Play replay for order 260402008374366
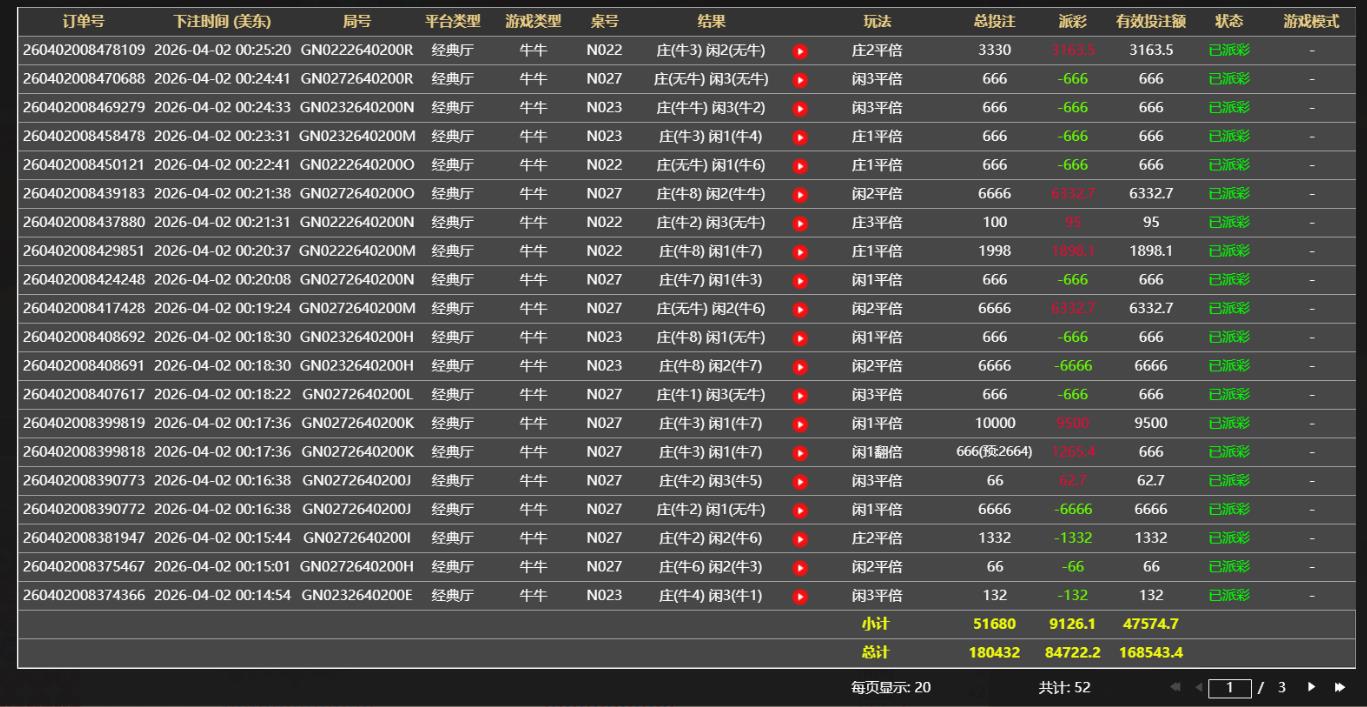Image resolution: width=1367 pixels, height=707 pixels. [800, 596]
